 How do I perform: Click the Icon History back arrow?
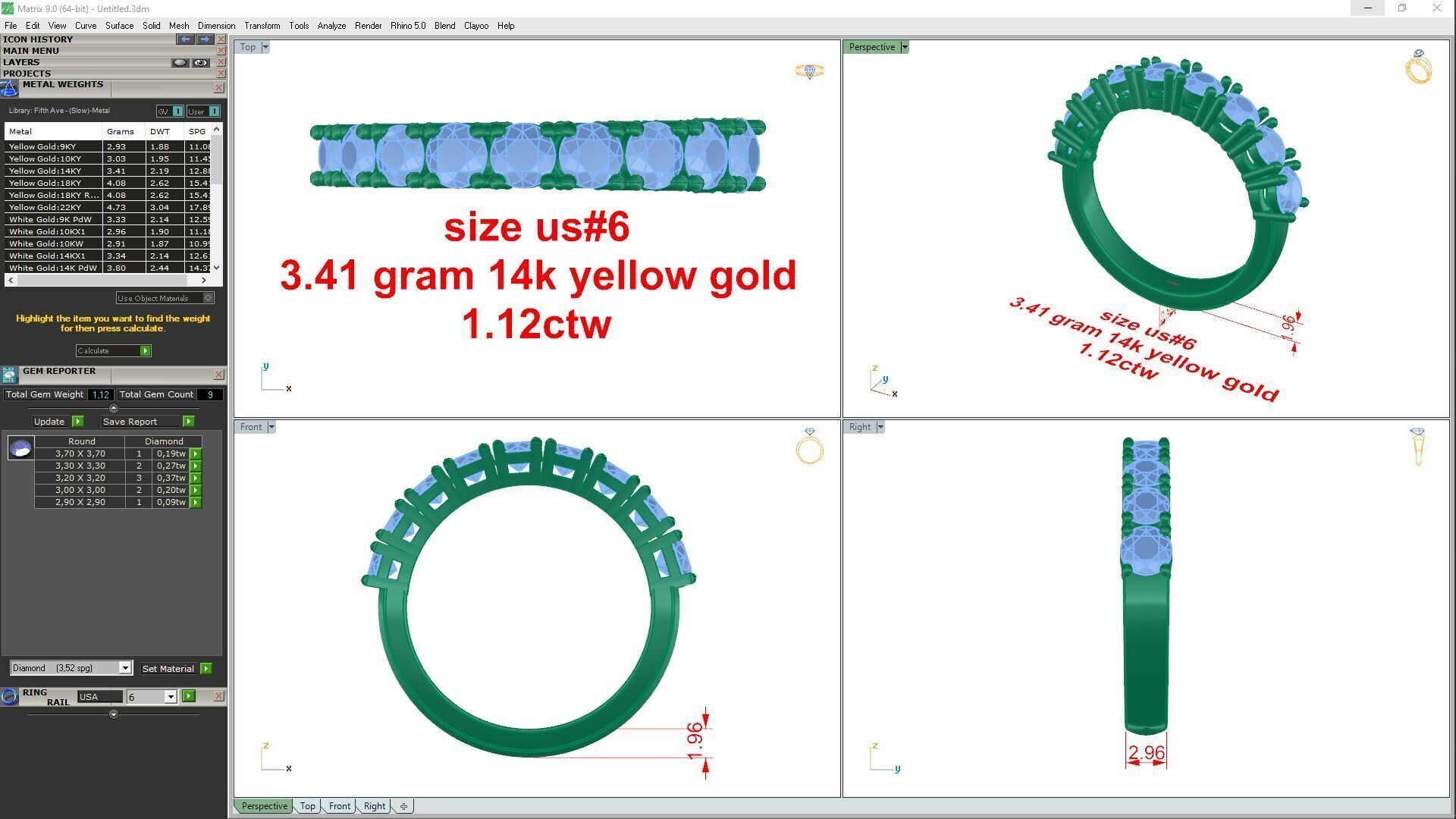tap(185, 39)
